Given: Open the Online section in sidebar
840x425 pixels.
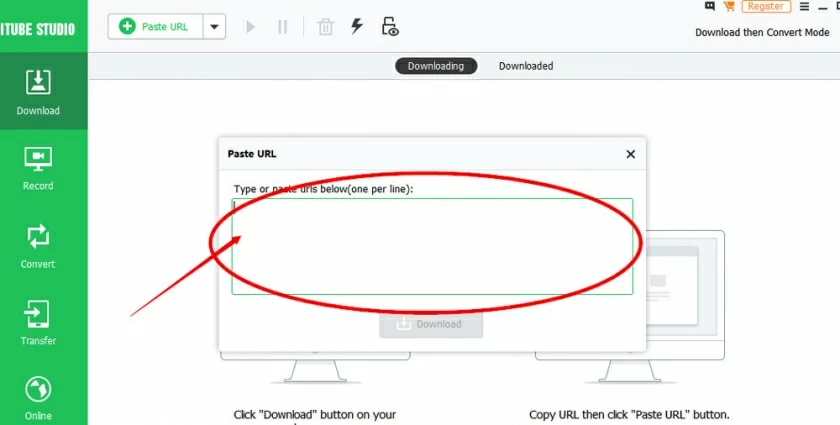Looking at the screenshot, I should tap(38, 399).
